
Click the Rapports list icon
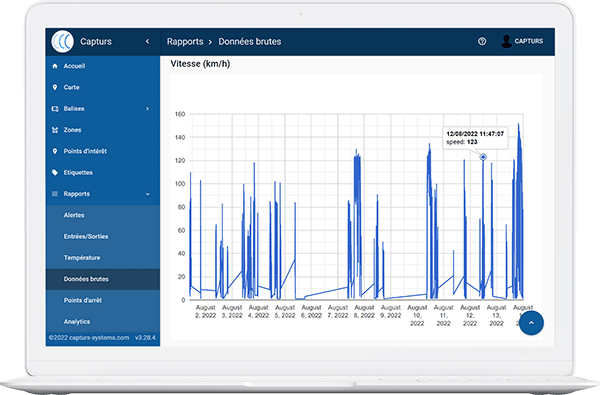55,194
